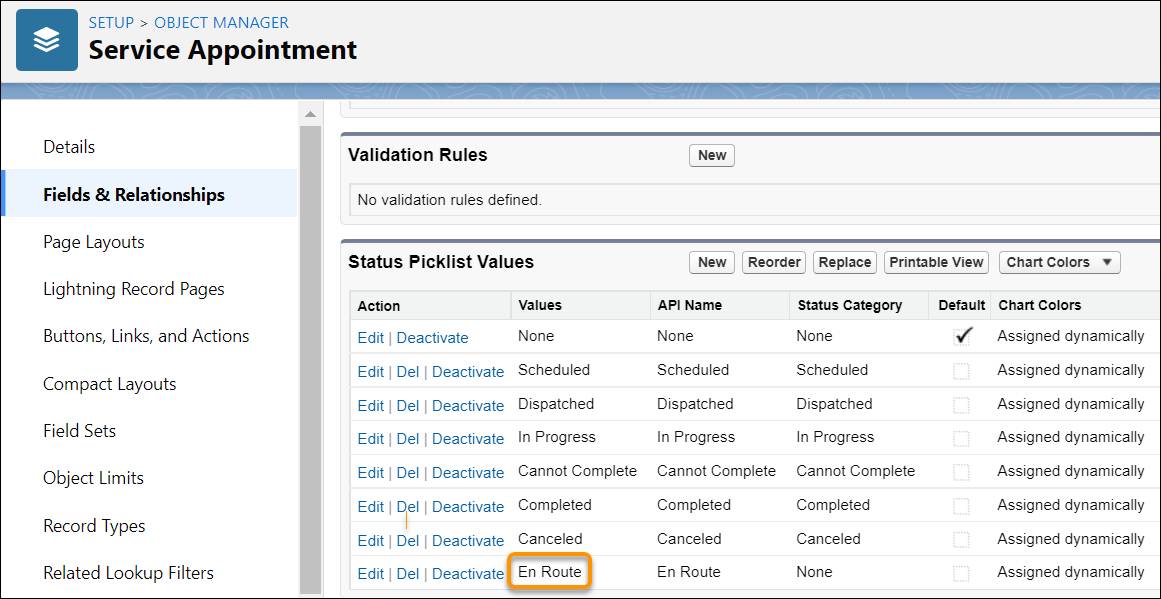Check the Default box for Scheduled status
Screen dimensions: 1161x599
click(x=962, y=370)
